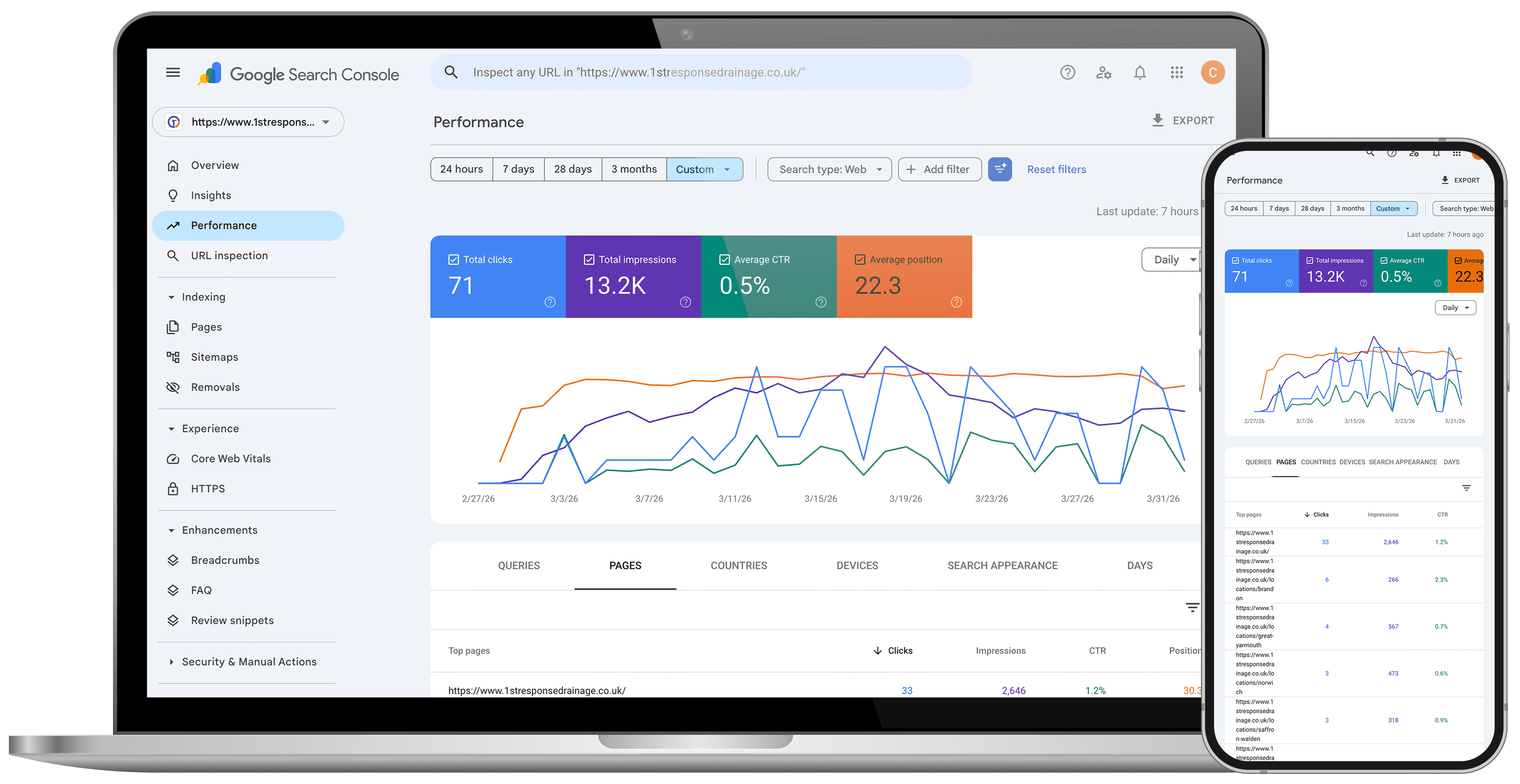Click the table filter icon on the phone
Viewport: 1520px width, 784px height.
[x=1466, y=488]
